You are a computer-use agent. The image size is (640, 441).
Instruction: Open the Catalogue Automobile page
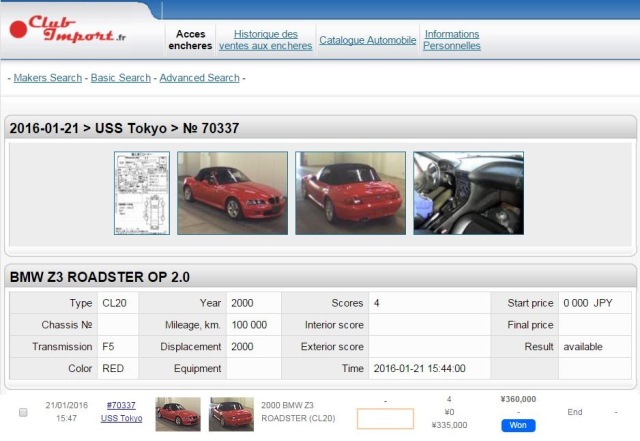[x=367, y=41]
